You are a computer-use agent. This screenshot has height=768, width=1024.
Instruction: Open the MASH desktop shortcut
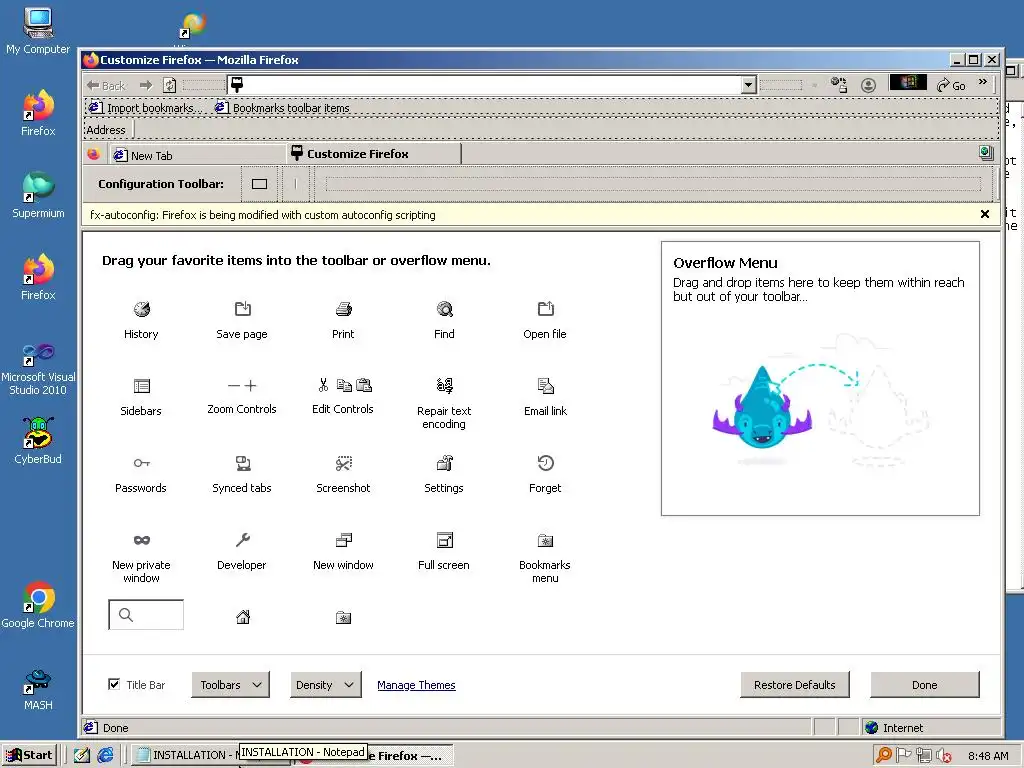click(39, 690)
